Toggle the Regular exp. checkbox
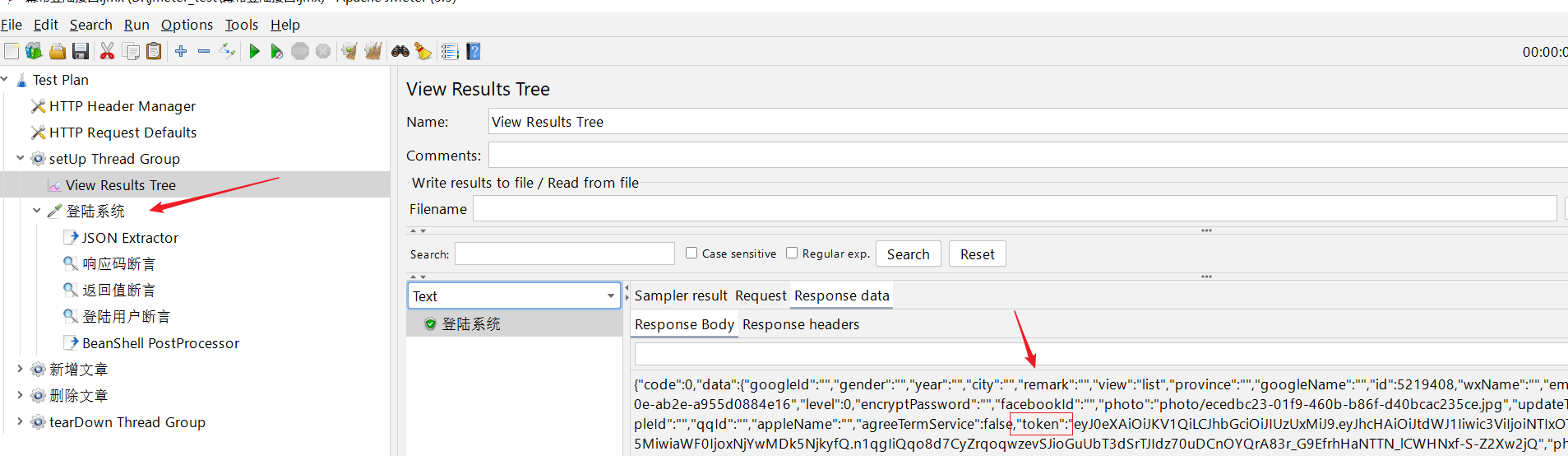 click(x=792, y=254)
